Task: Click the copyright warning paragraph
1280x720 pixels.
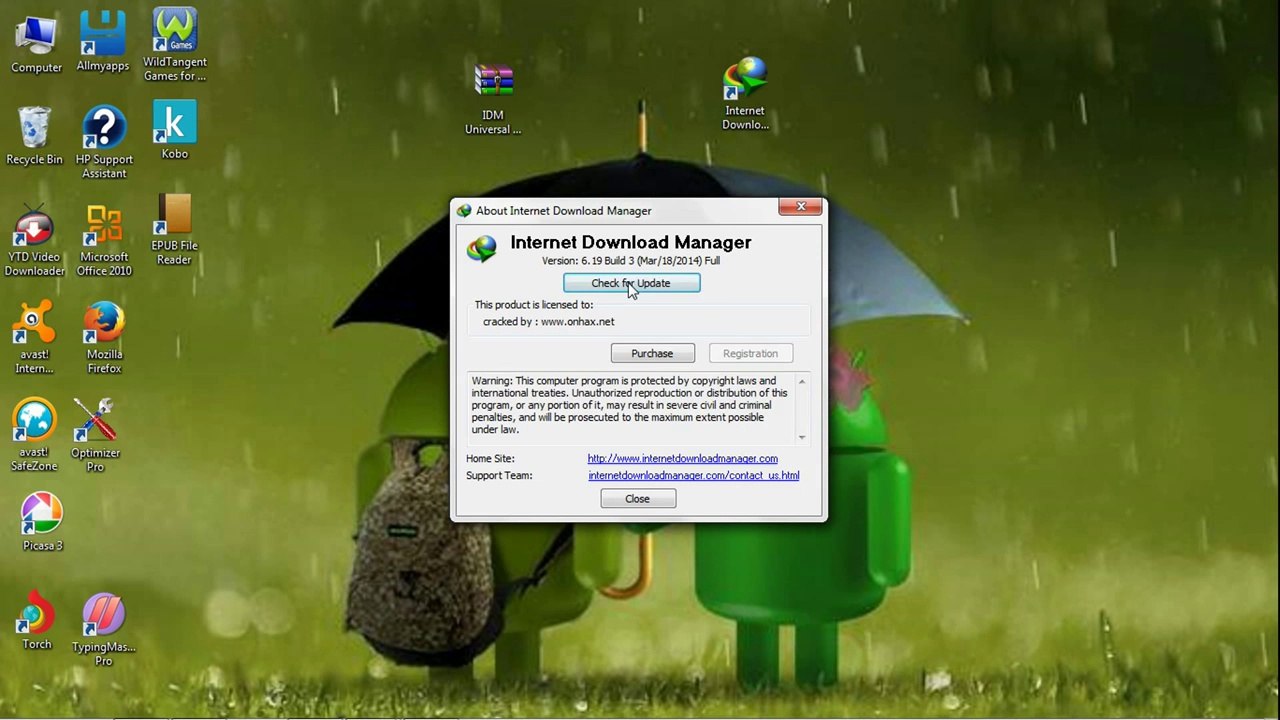Action: 631,405
